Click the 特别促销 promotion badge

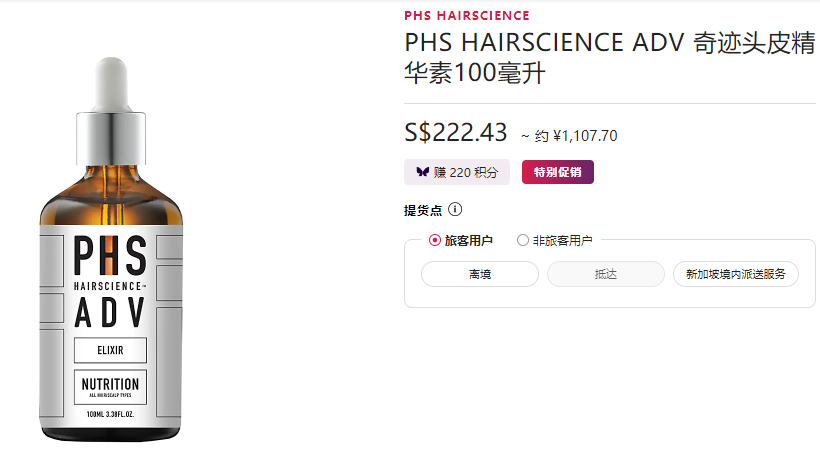557,172
